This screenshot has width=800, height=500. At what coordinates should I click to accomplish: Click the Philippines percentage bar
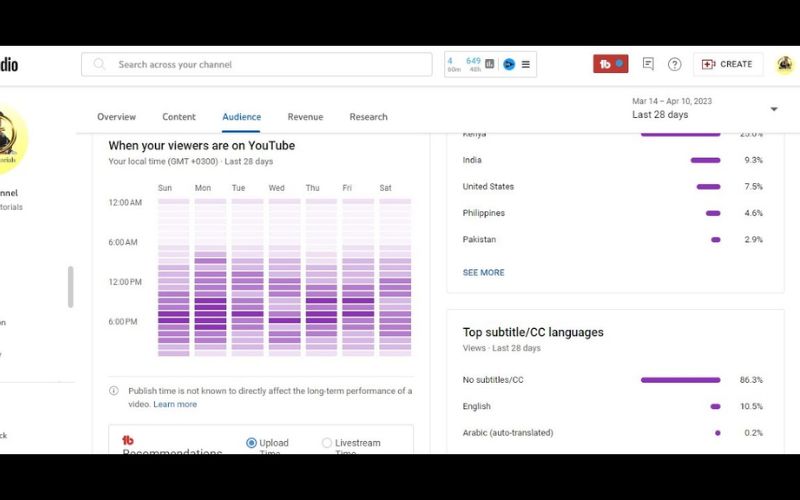(713, 213)
